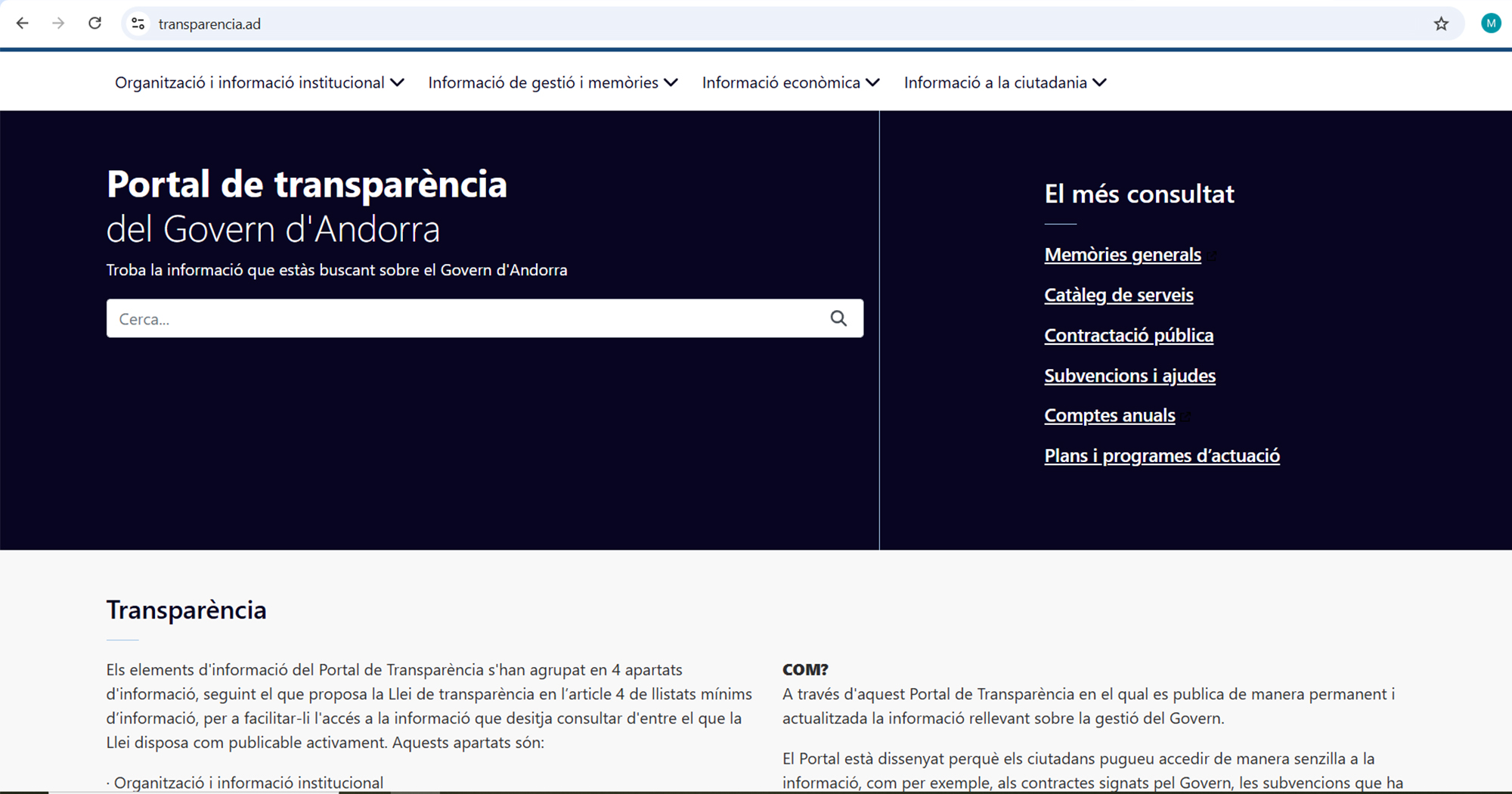Click the browser forward arrow
Screen dimensions: 1512x794
58,23
